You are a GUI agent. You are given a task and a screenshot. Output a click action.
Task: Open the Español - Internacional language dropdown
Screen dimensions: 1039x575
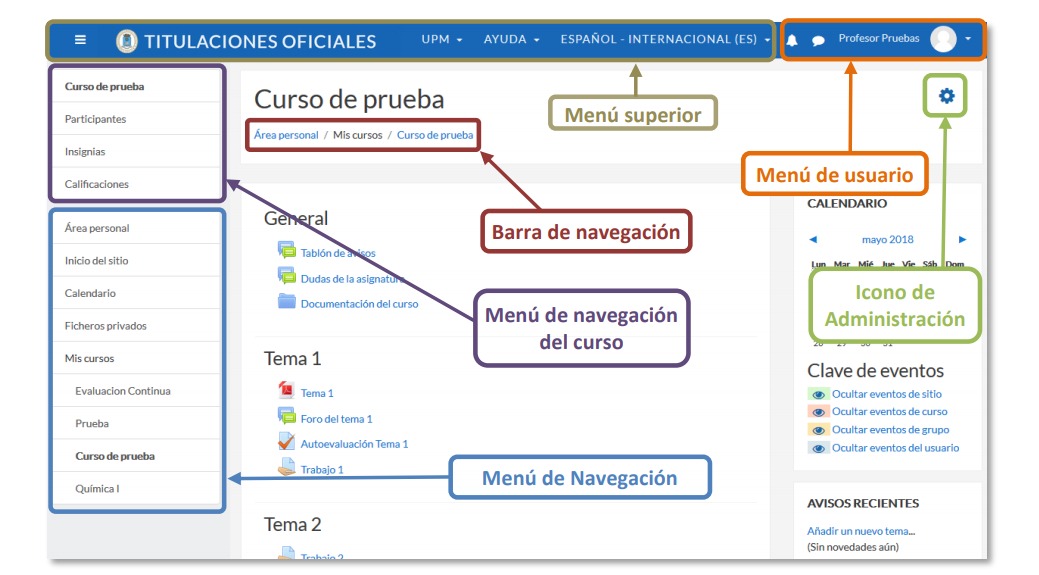[x=665, y=39]
